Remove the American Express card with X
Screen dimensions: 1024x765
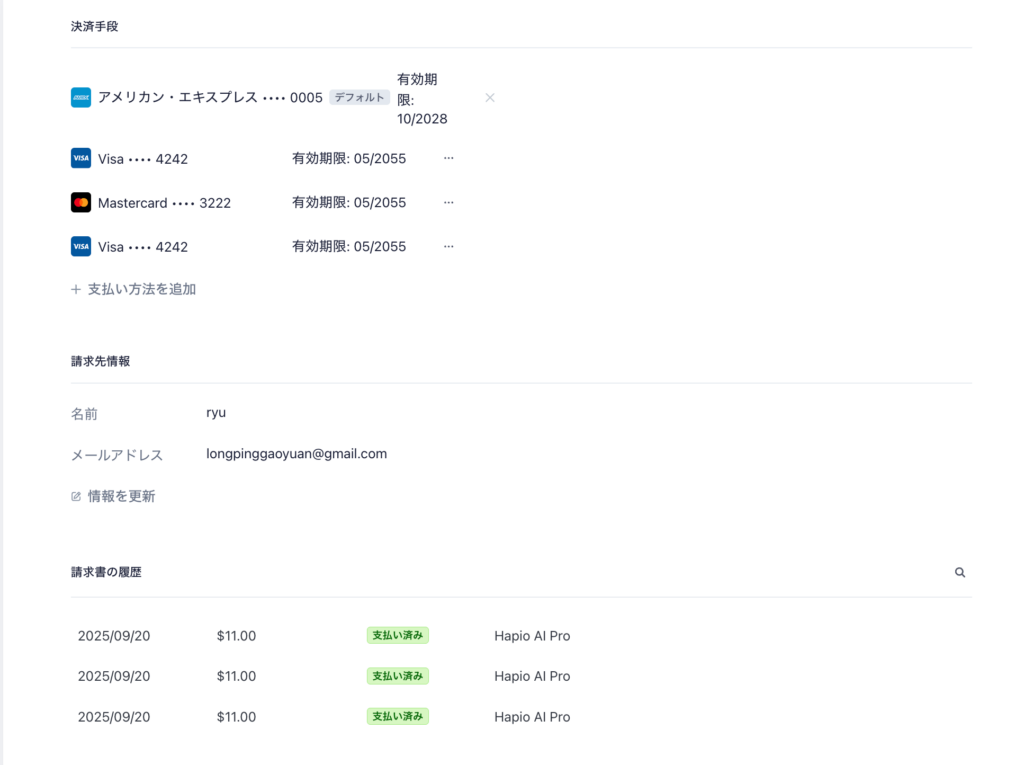click(x=490, y=97)
